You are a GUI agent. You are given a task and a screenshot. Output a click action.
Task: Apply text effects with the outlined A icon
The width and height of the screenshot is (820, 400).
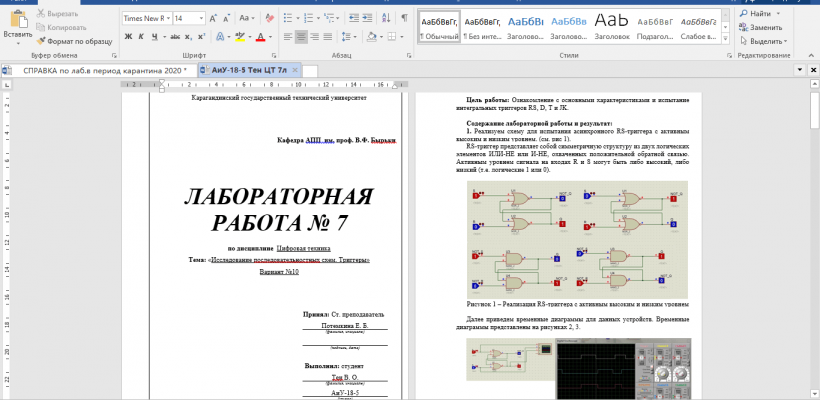pos(220,37)
